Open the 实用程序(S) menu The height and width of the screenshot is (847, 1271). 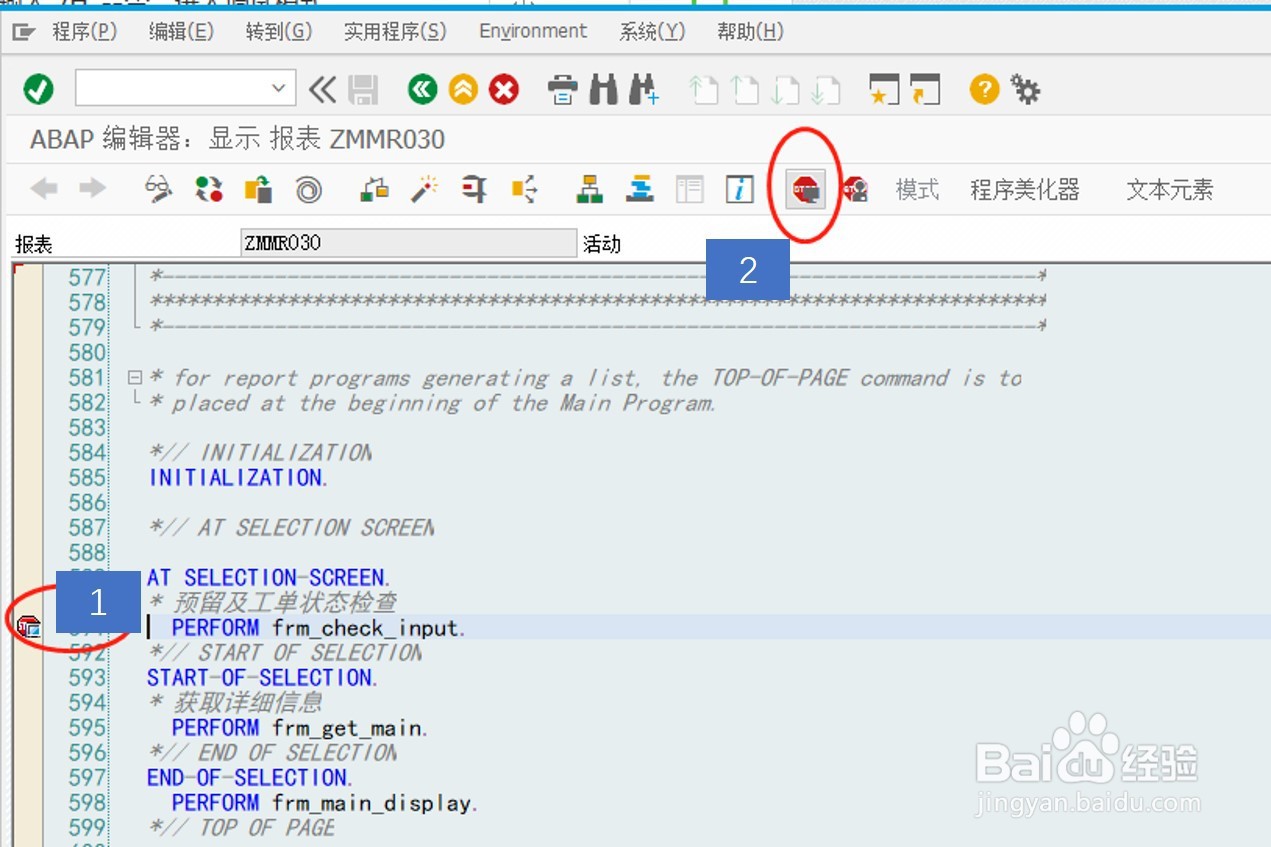coord(395,31)
